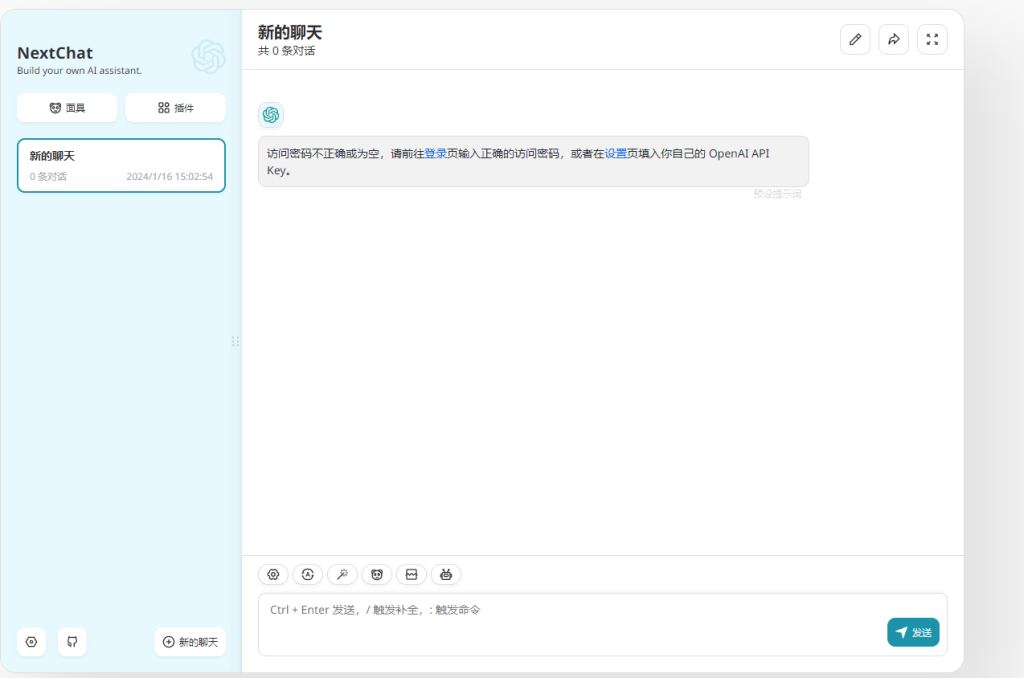Select the 新的聊天 conversation in the list

pos(121,165)
